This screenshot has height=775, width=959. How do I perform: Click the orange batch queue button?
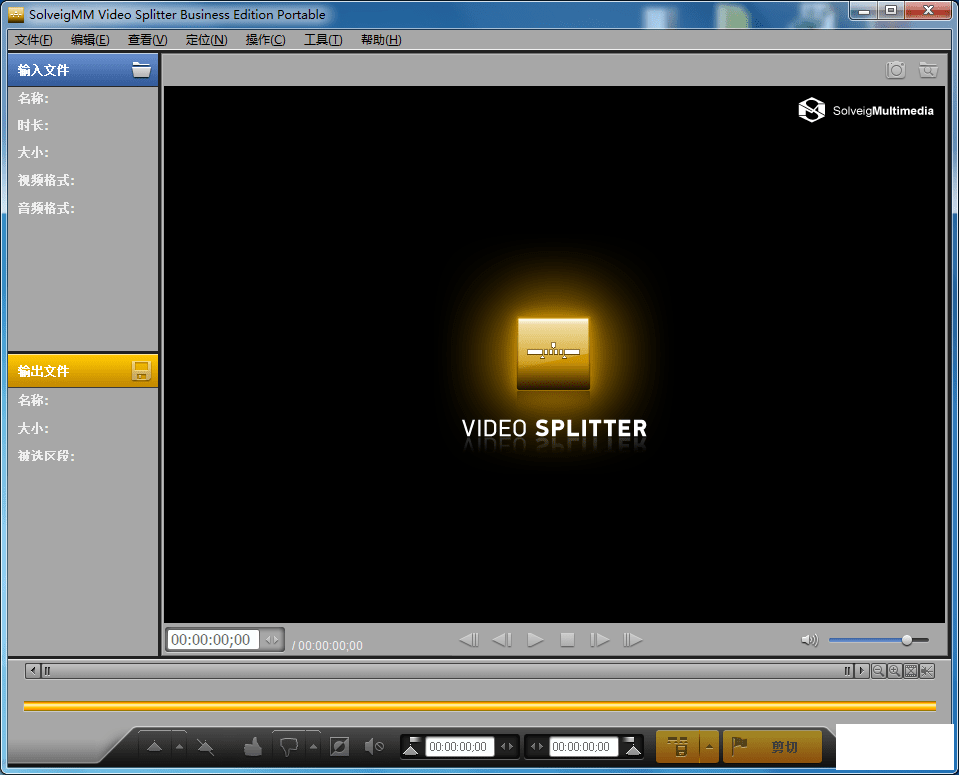click(678, 746)
